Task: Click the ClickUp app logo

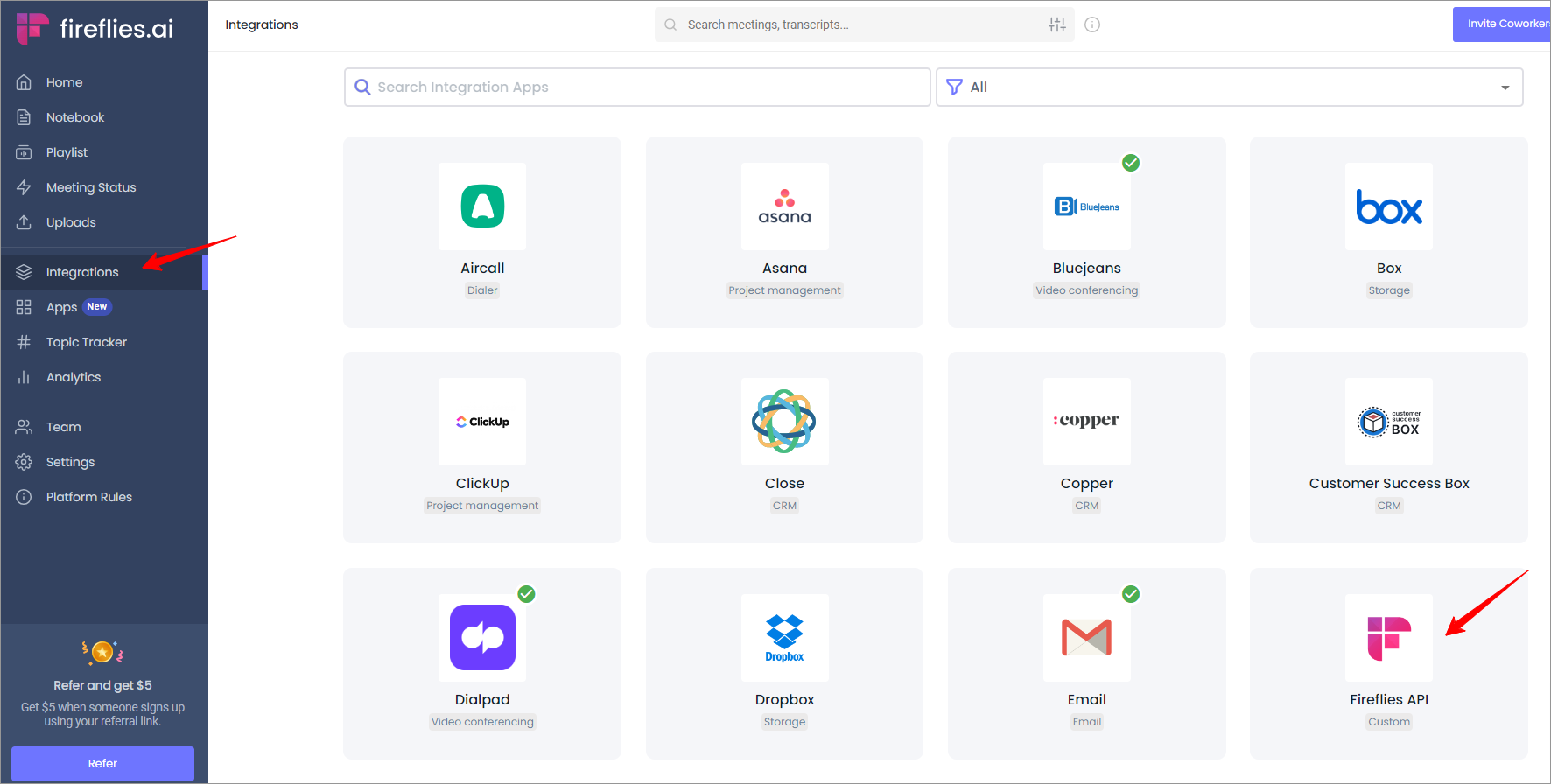Action: click(x=482, y=422)
